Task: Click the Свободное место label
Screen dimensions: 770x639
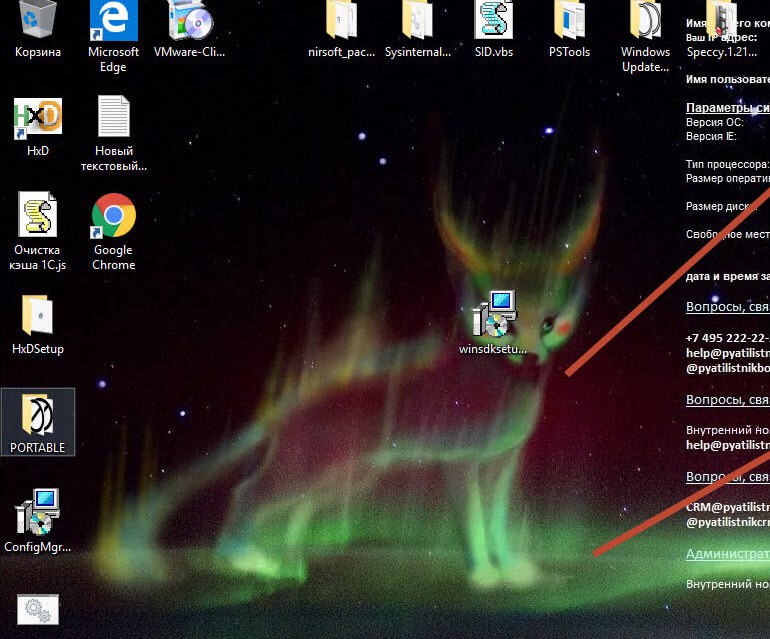Action: (x=727, y=234)
